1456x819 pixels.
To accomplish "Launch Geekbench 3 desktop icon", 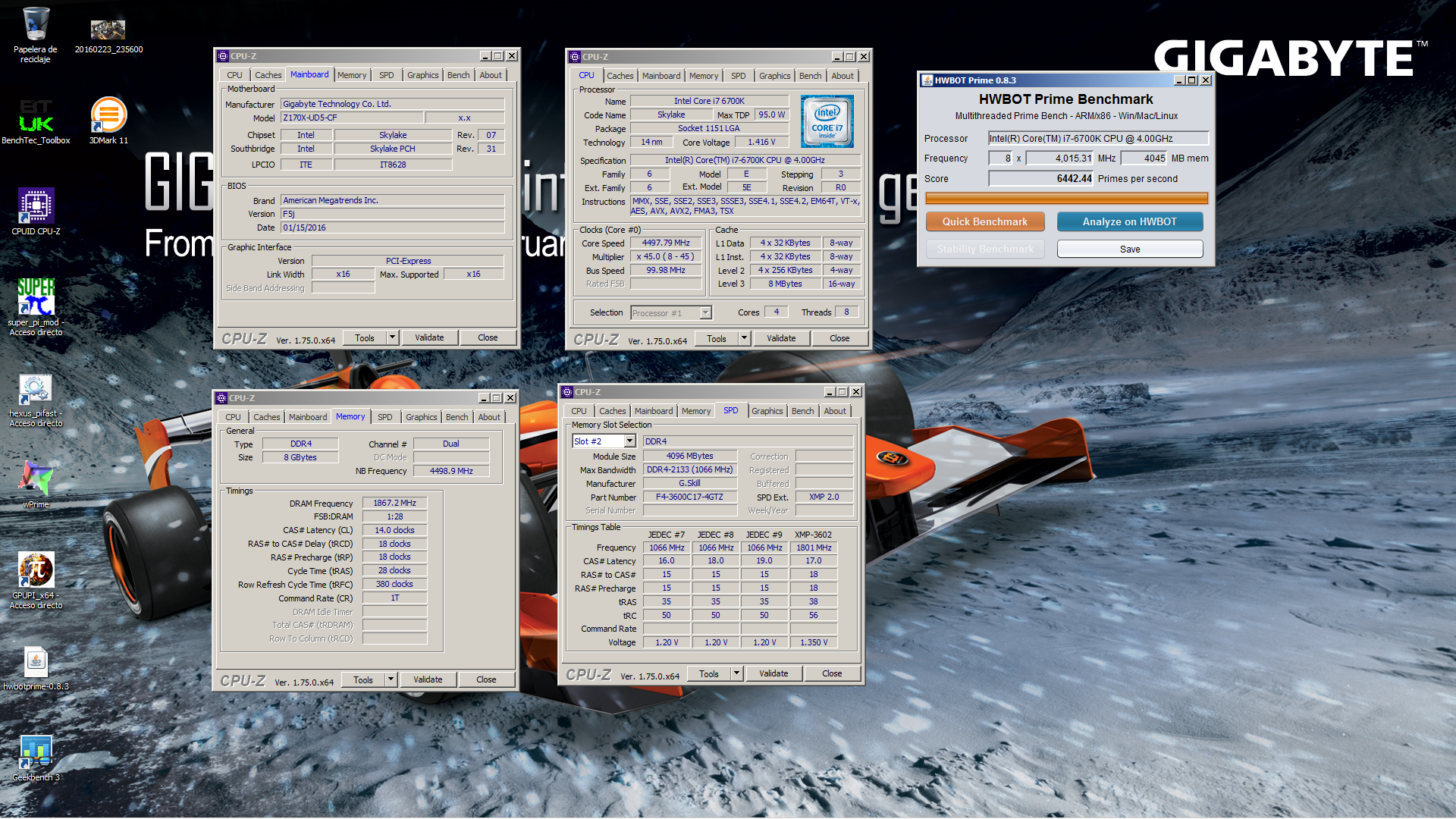I will [x=36, y=758].
